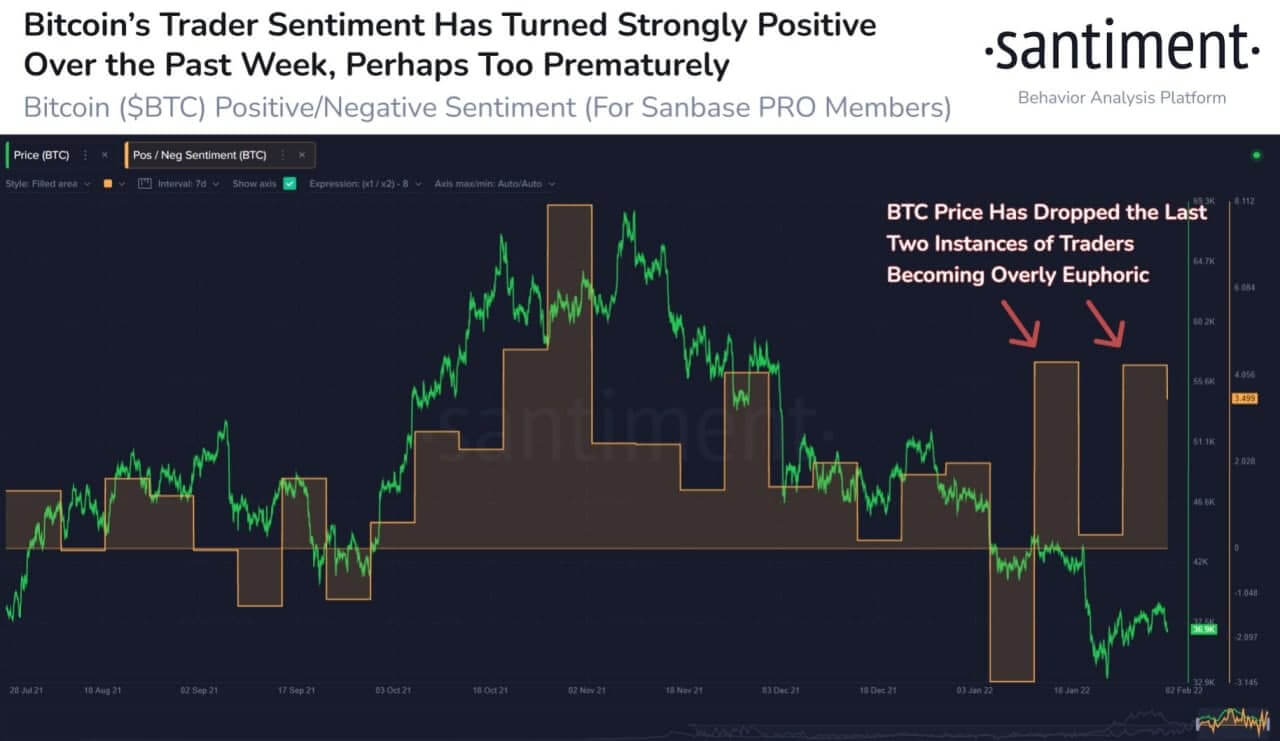Close the Price (BTC) metric

[105, 155]
